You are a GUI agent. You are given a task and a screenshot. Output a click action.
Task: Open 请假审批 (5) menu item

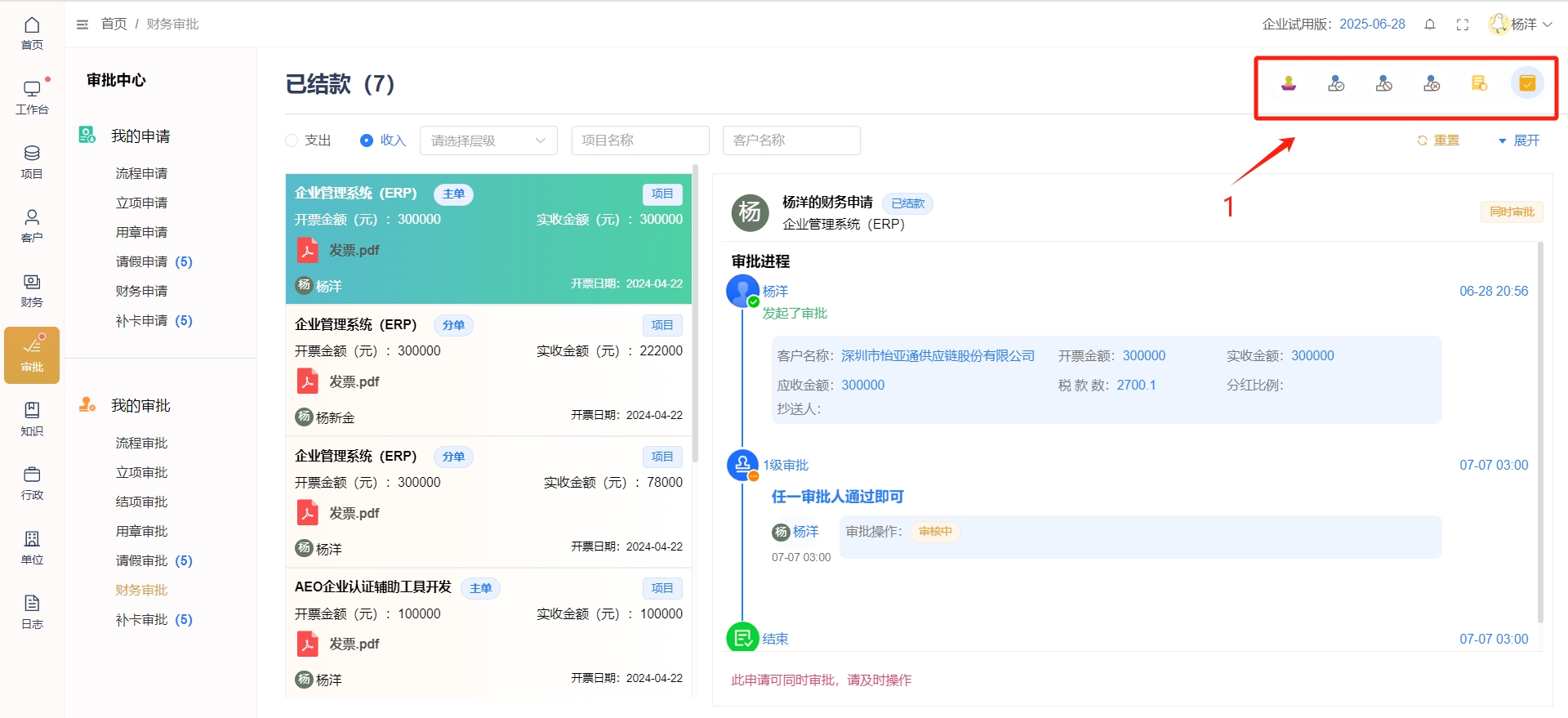154,560
